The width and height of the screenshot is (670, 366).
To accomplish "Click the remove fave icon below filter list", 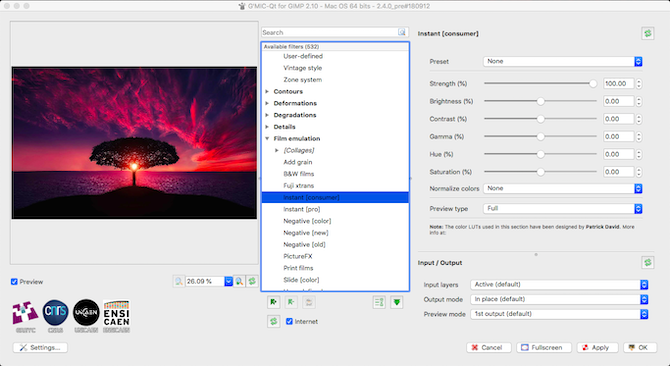I will pos(291,302).
